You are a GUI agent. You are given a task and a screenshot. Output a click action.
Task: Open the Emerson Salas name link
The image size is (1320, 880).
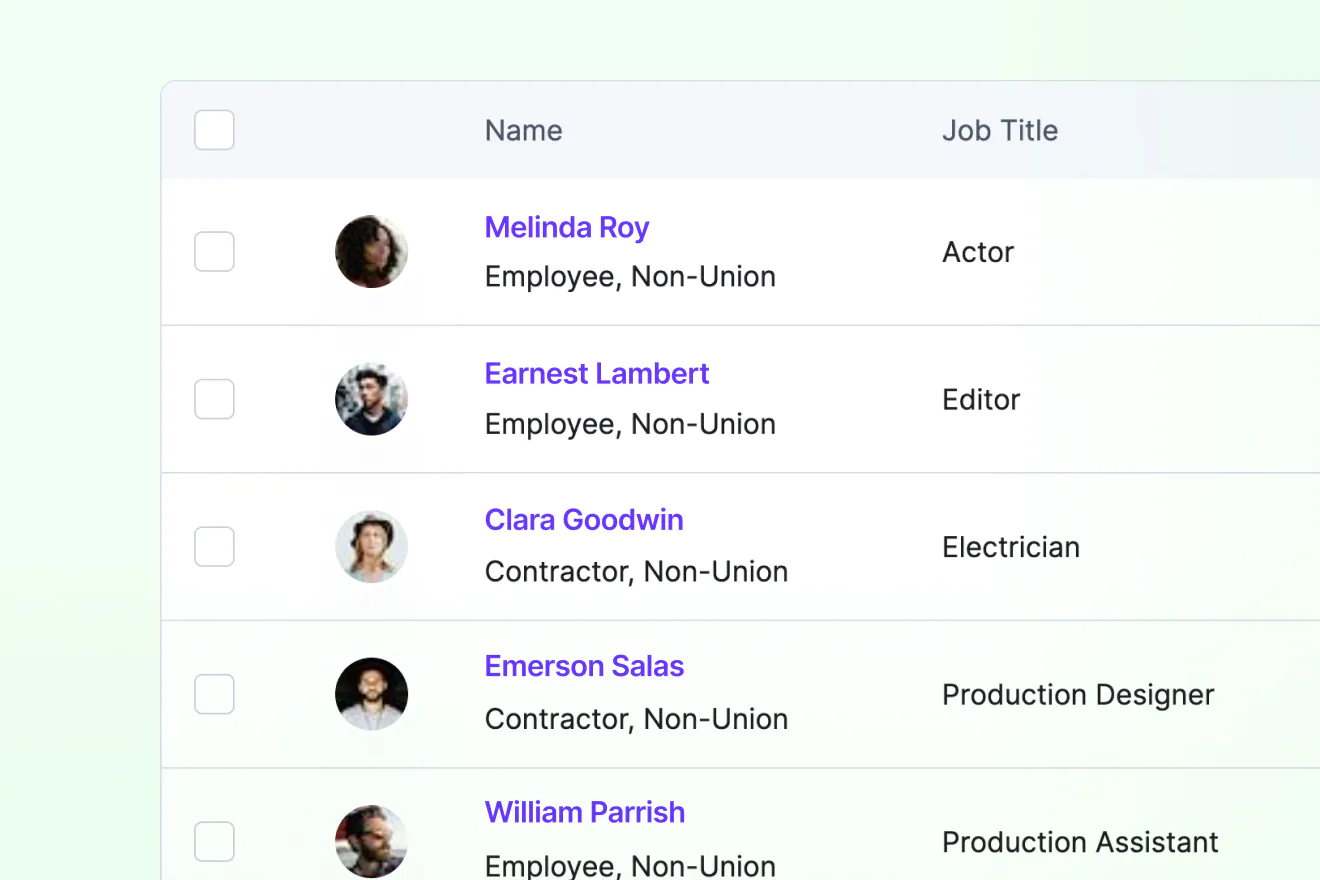click(x=584, y=666)
